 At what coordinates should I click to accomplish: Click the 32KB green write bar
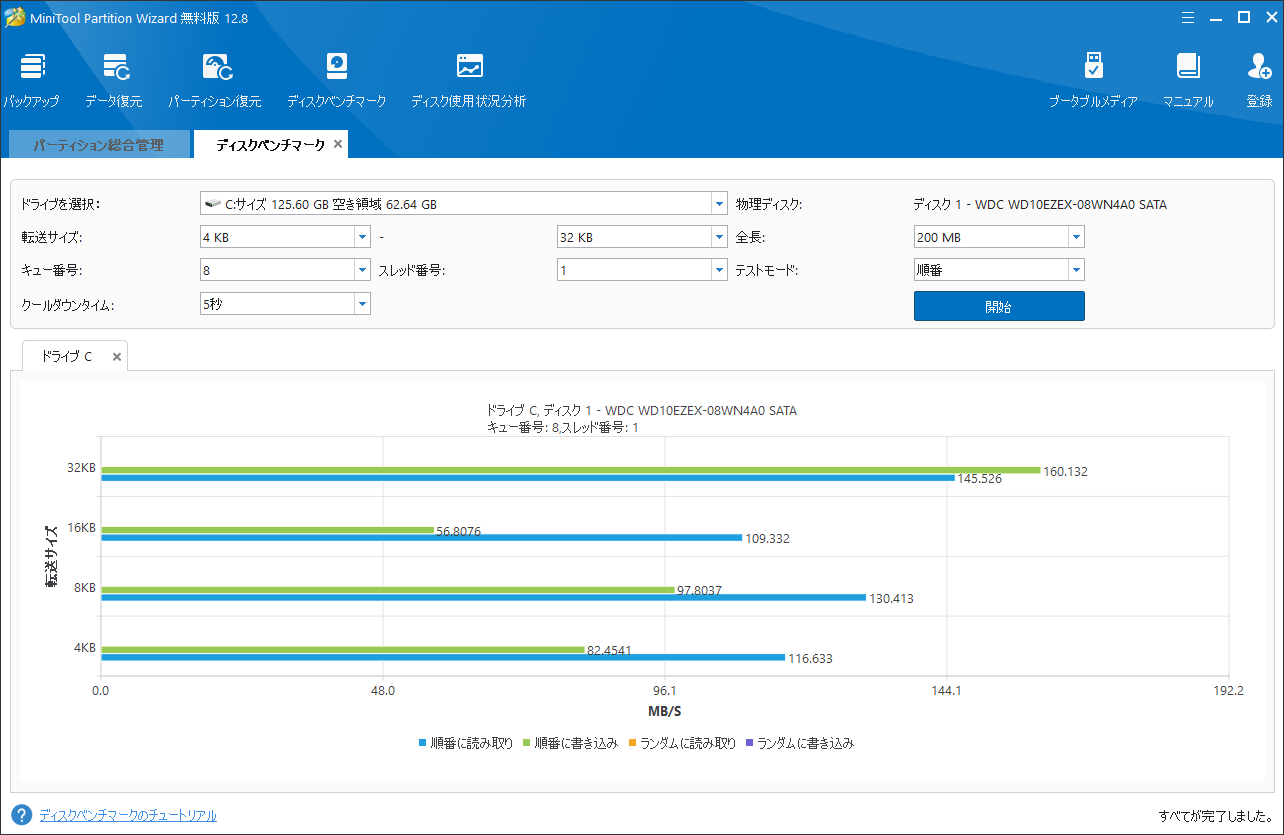[x=570, y=470]
